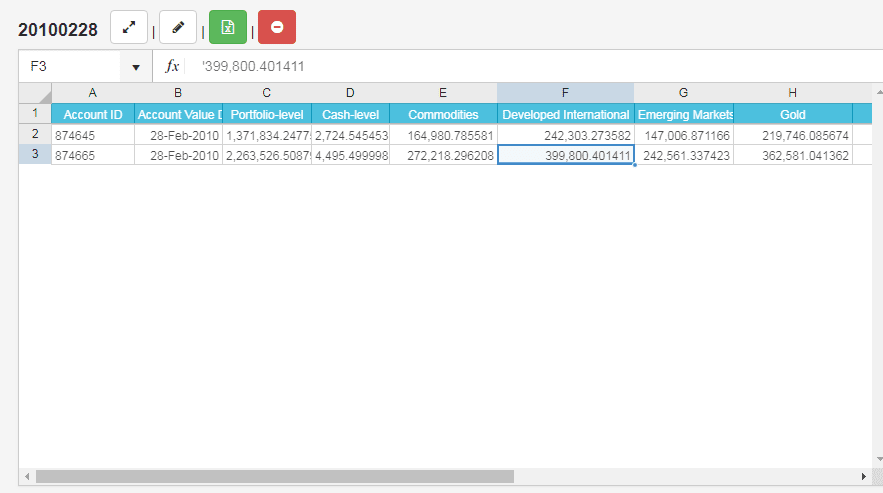The width and height of the screenshot is (883, 493).
Task: Select row 2 date cell 28-Feb-2010
Action: pos(178,135)
